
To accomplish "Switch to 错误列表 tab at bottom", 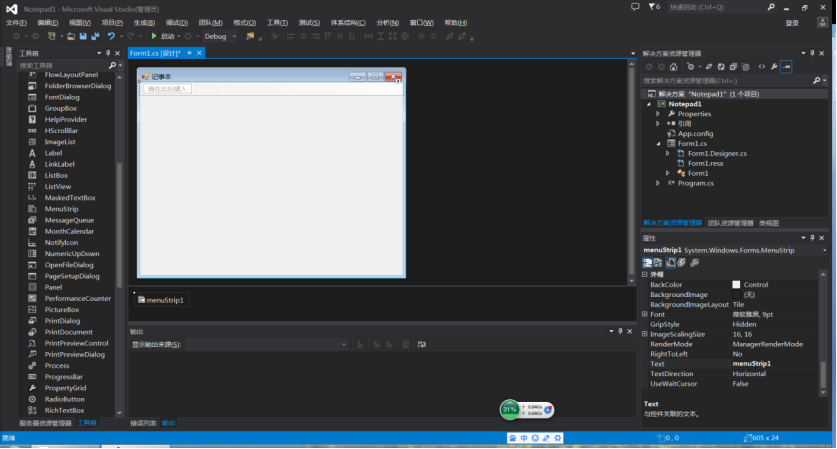I will (143, 423).
